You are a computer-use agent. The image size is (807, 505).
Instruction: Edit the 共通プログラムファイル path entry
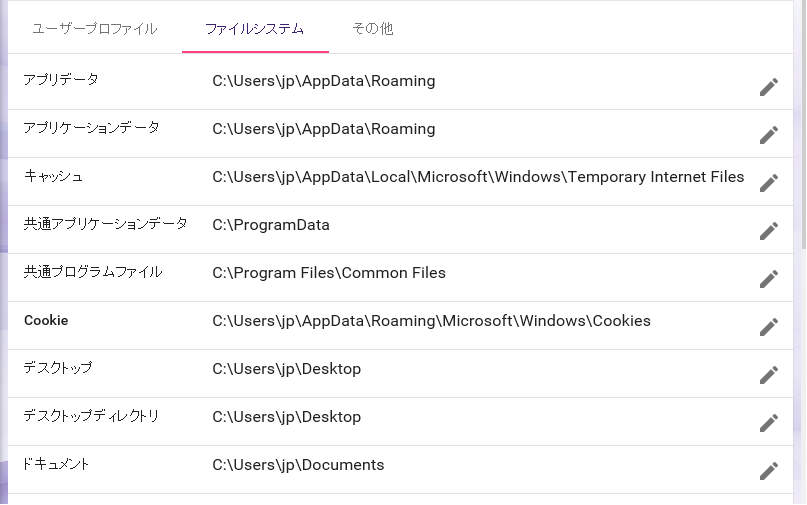click(768, 279)
